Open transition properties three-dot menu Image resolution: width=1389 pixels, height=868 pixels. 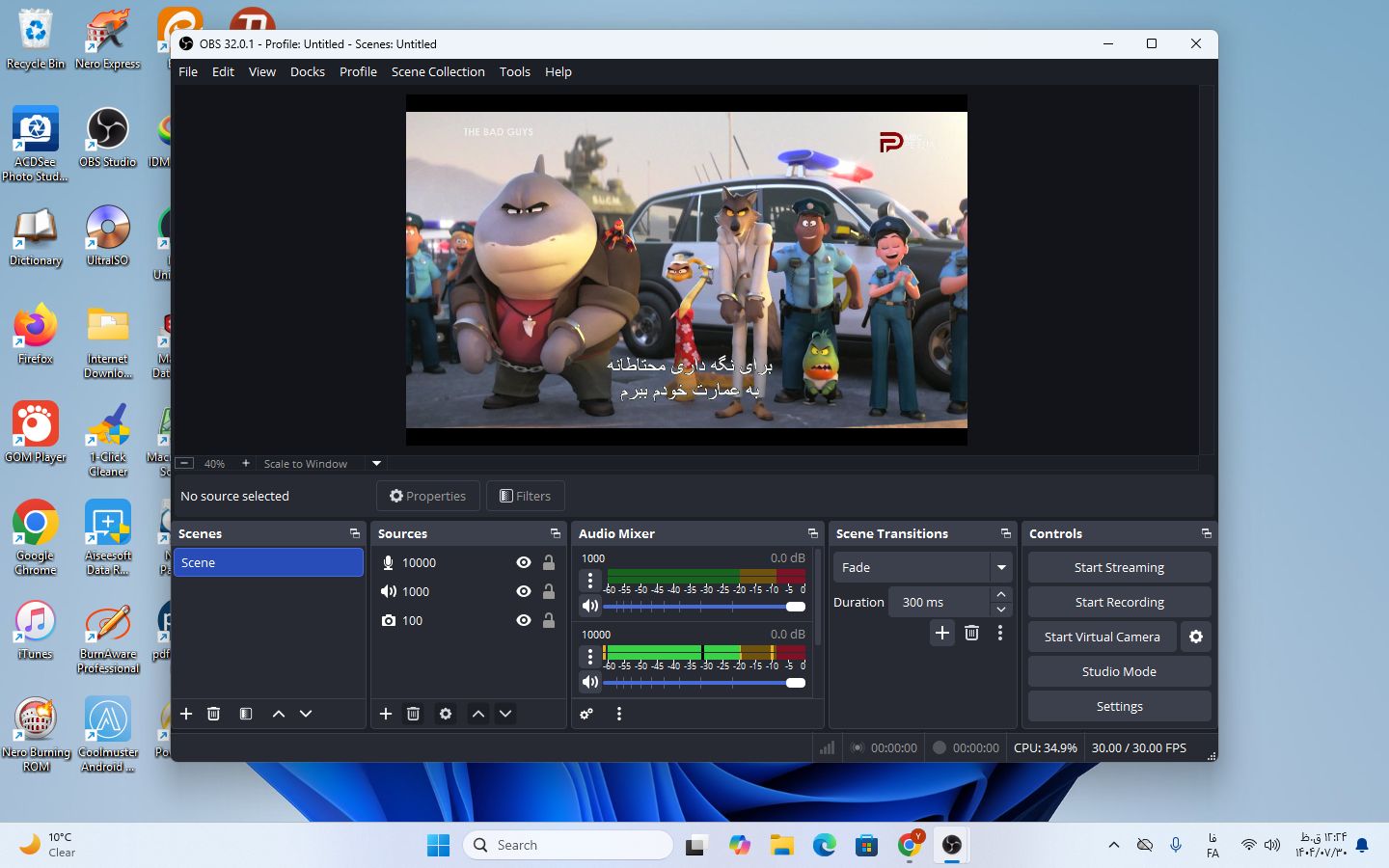(x=1000, y=633)
